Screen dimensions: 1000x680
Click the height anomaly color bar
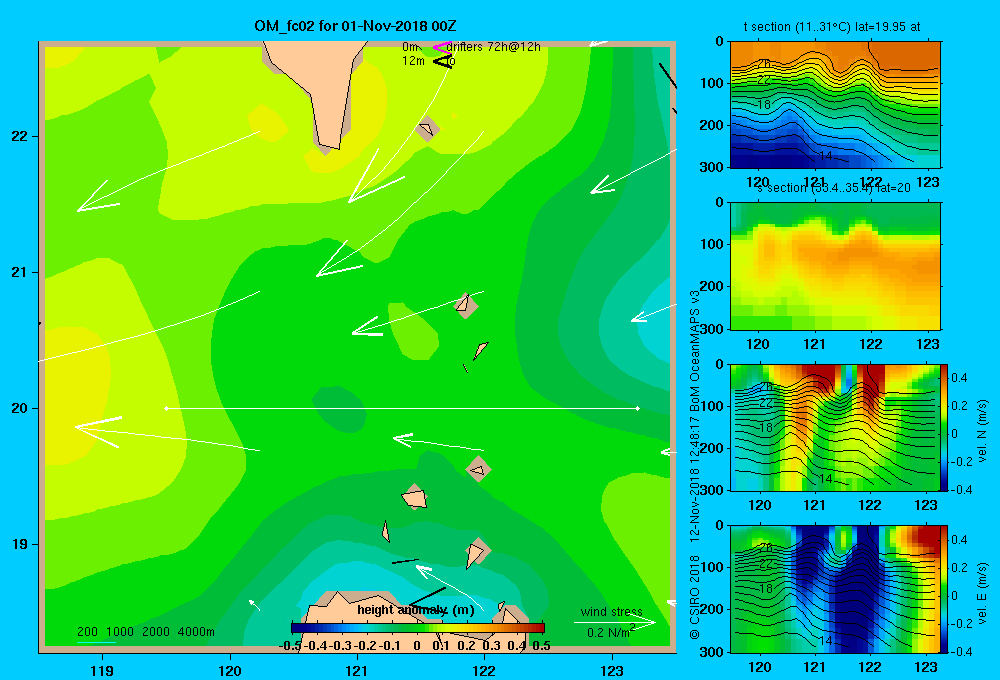click(418, 628)
